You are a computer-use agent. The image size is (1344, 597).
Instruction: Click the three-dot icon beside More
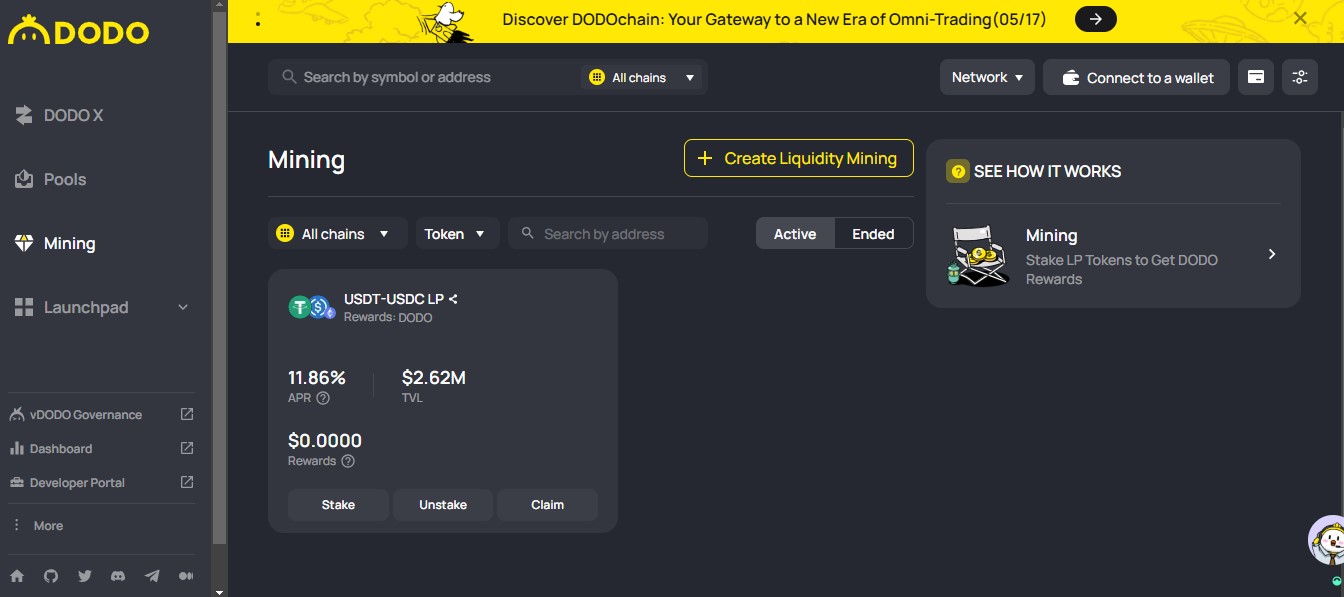coord(16,525)
